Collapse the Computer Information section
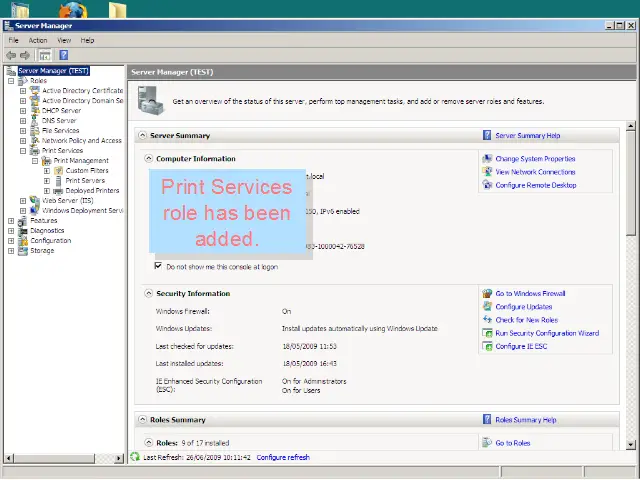 149,158
